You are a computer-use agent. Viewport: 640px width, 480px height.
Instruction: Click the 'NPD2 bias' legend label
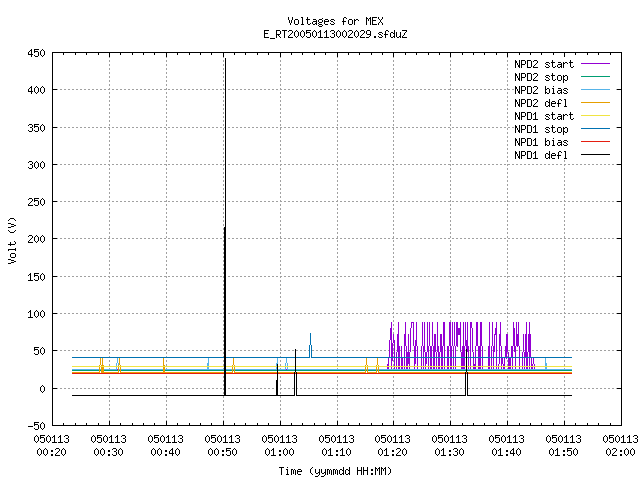pyautogui.click(x=541, y=90)
